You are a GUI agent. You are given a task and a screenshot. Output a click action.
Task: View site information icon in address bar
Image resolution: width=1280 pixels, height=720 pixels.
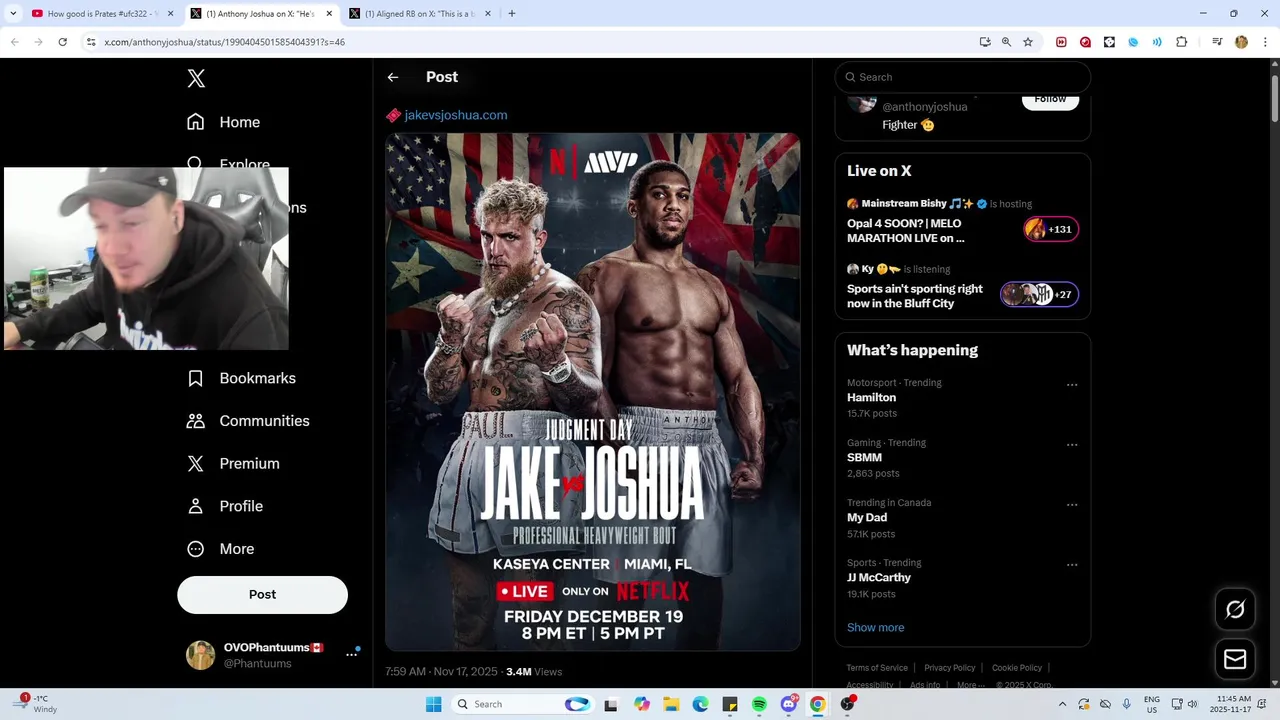click(91, 42)
